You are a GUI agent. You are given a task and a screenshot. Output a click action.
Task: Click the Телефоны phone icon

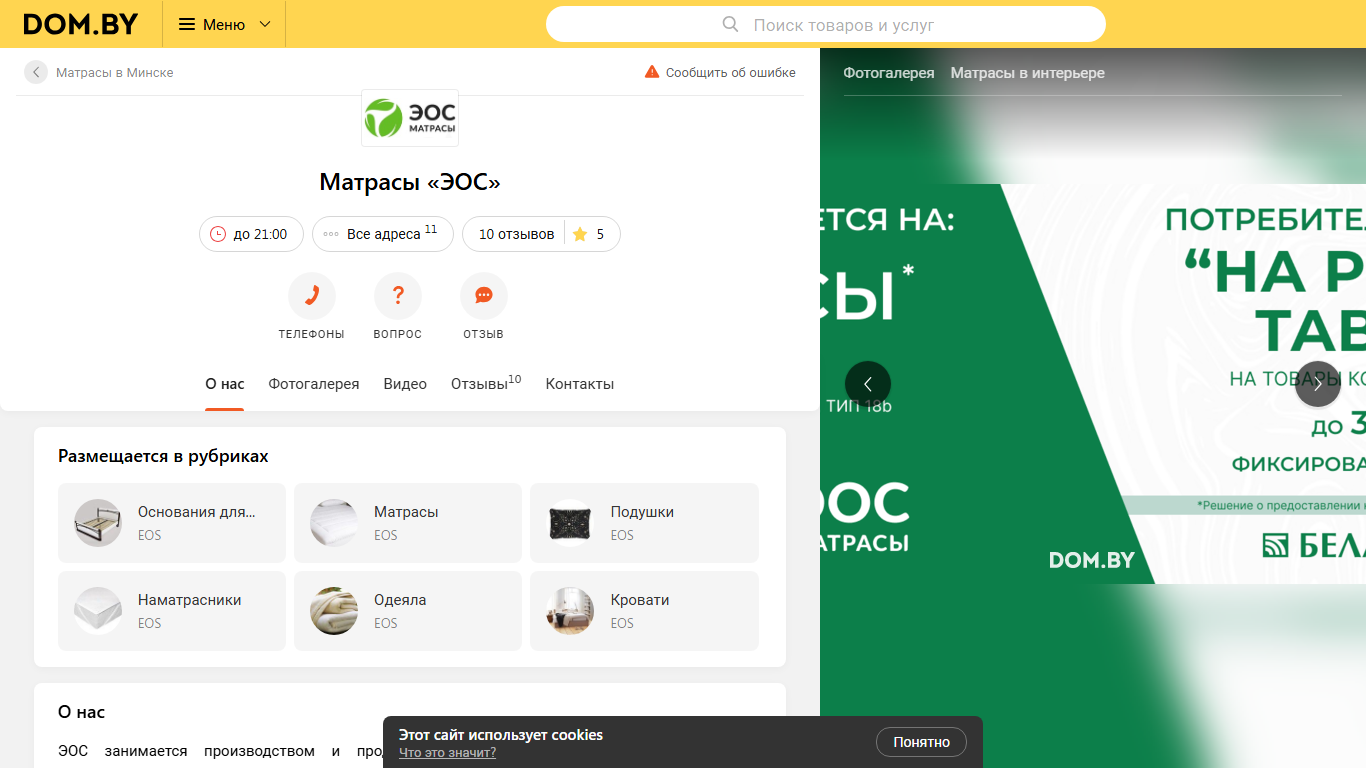(312, 296)
